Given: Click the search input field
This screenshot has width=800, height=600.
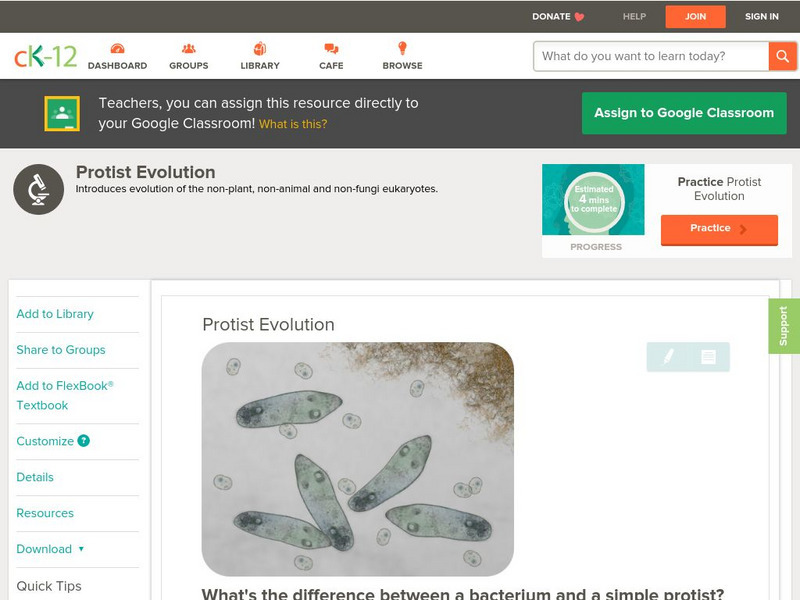Looking at the screenshot, I should (x=651, y=56).
